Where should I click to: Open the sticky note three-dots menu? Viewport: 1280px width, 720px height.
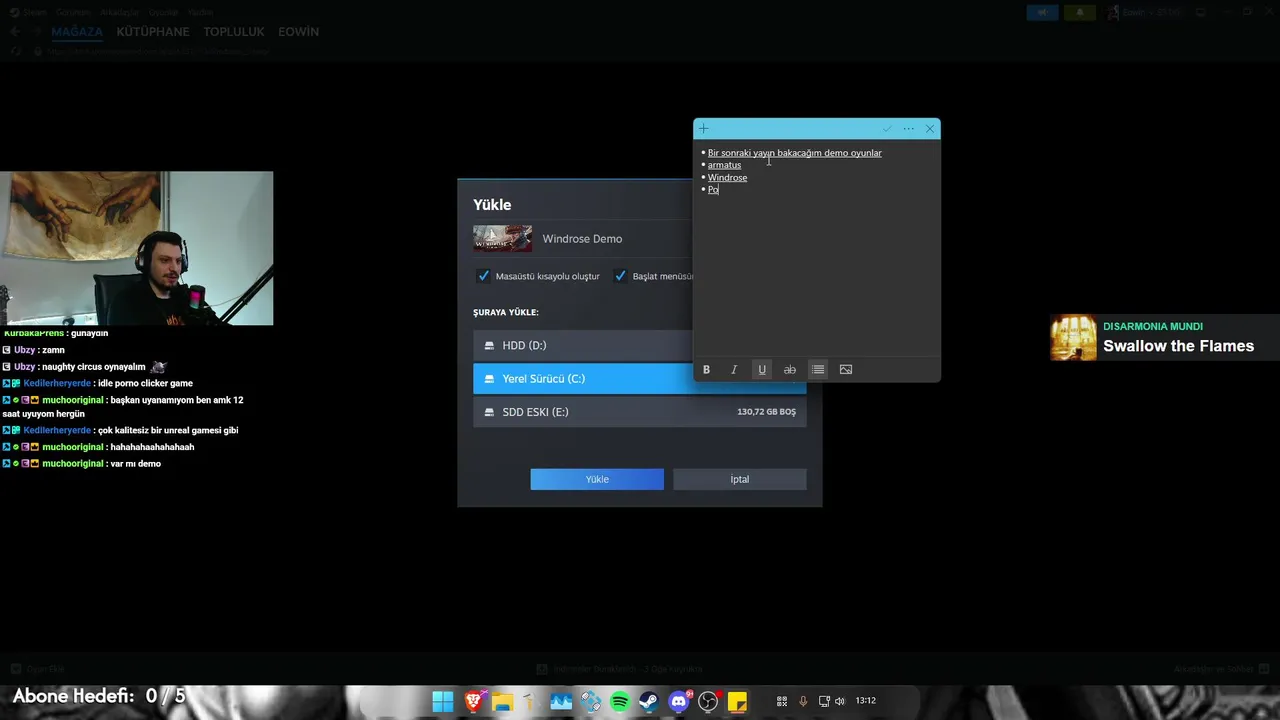[908, 129]
